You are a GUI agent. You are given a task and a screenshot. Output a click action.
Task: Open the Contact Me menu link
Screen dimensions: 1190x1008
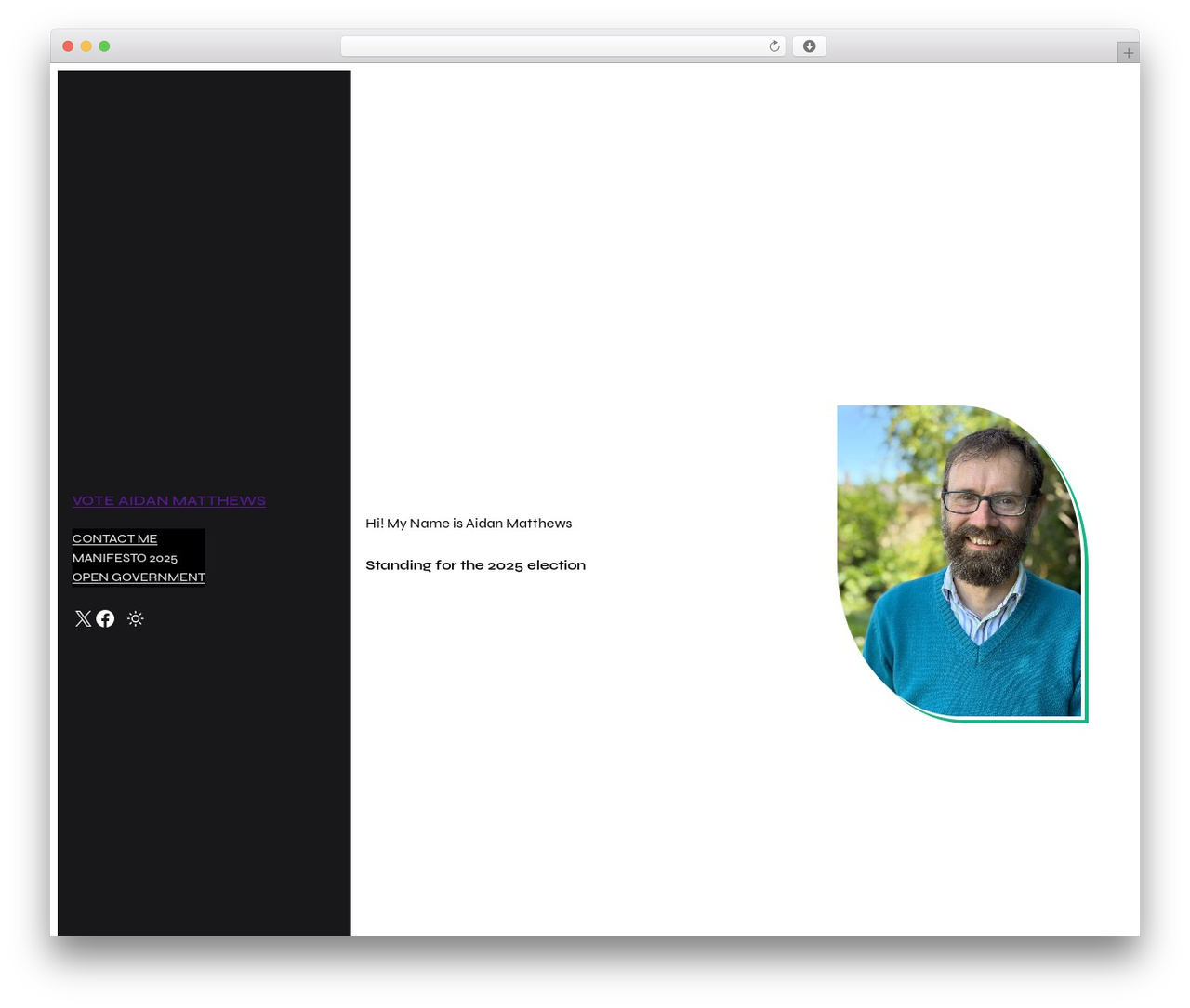(115, 538)
